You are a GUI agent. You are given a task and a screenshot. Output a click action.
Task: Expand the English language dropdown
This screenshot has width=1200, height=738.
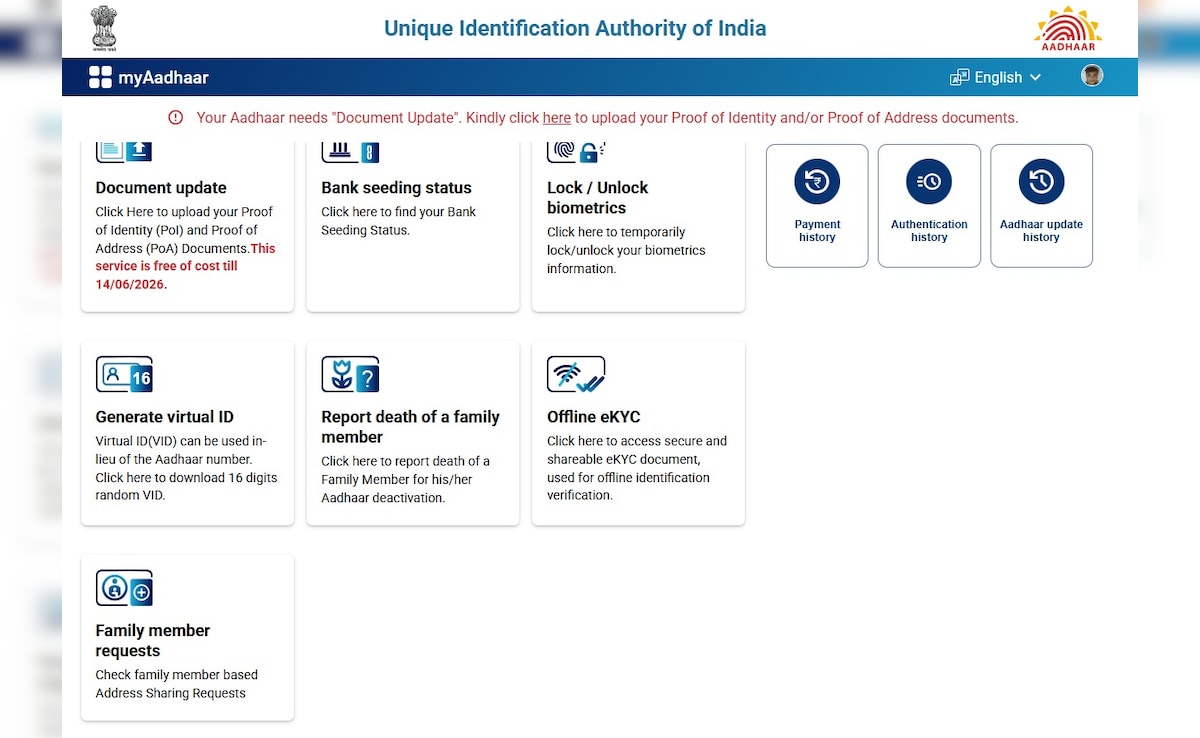pyautogui.click(x=997, y=77)
